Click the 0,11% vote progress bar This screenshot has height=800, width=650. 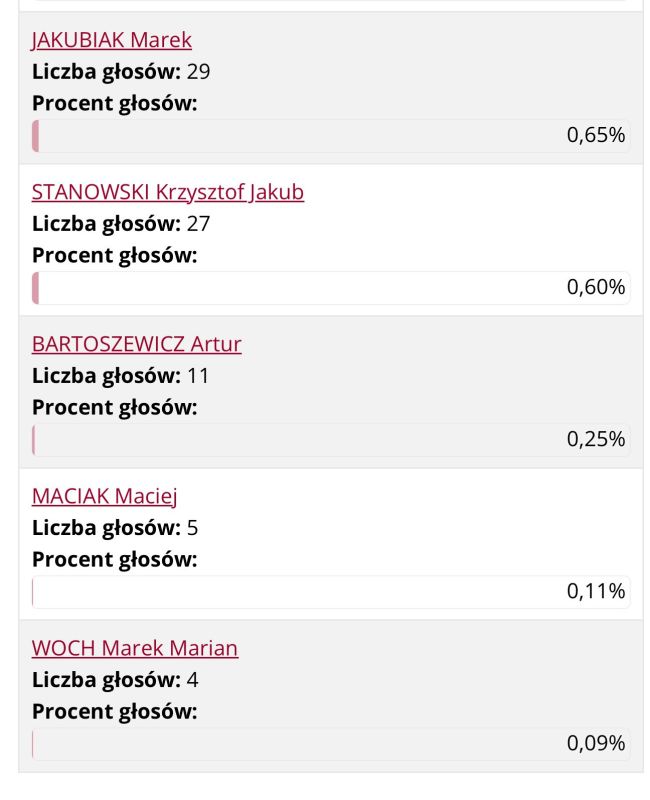(330, 592)
